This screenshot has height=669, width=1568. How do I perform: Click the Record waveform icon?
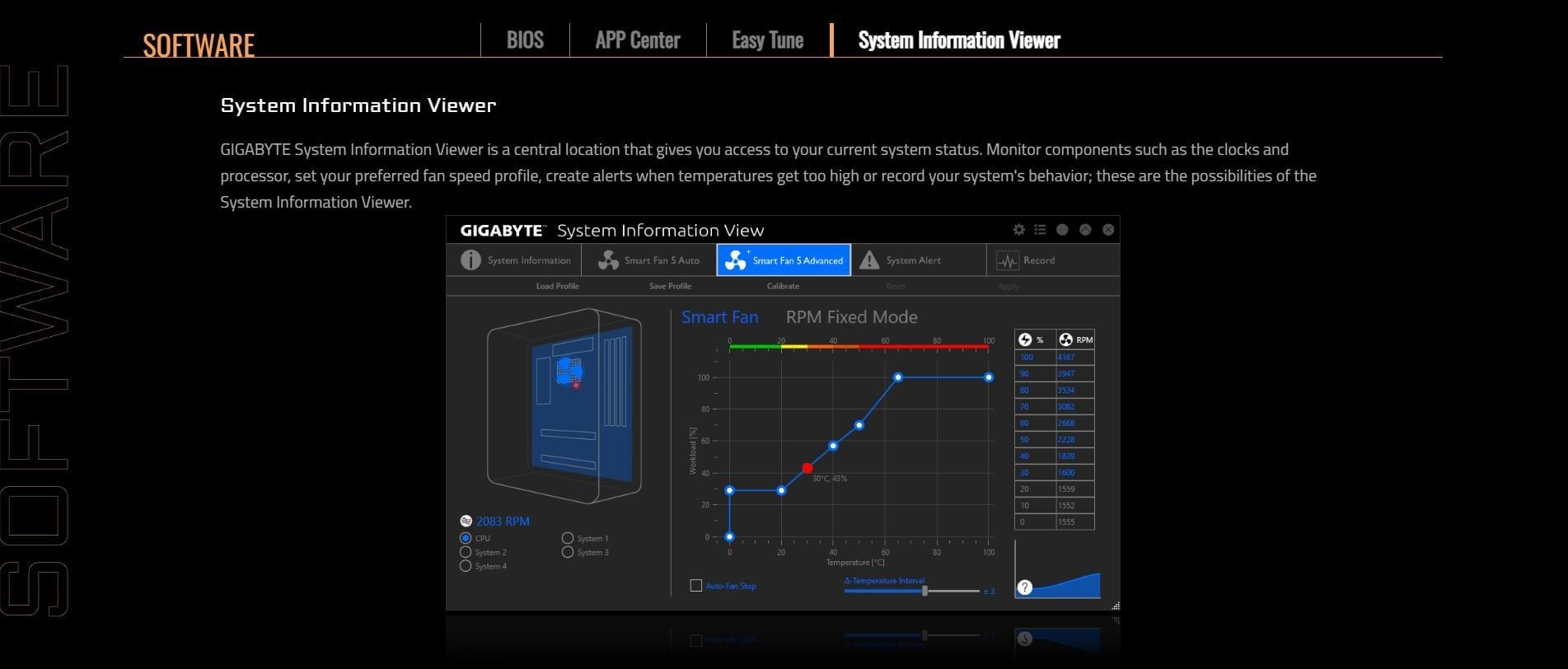click(x=1007, y=260)
